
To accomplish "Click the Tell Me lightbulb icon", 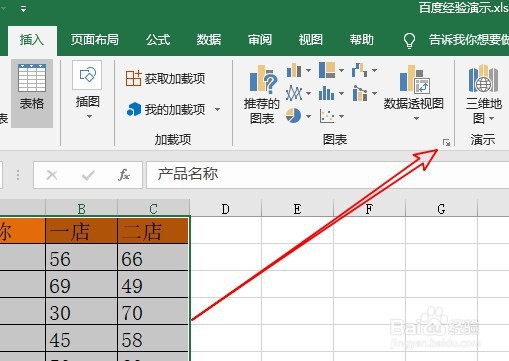I will (x=409, y=41).
